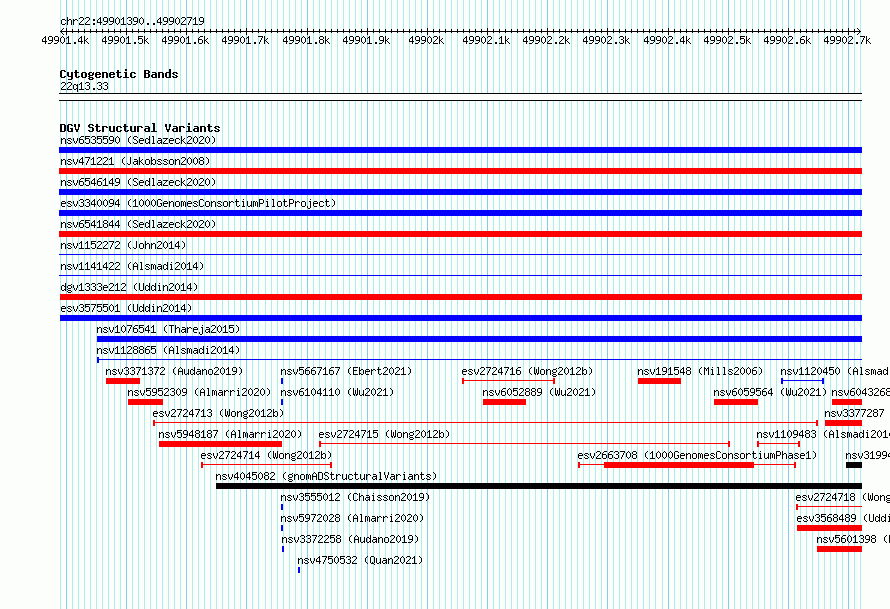
Task: Select esv2663708 (1000GenomesConsortiumPhase1) label
Action: [x=697, y=455]
